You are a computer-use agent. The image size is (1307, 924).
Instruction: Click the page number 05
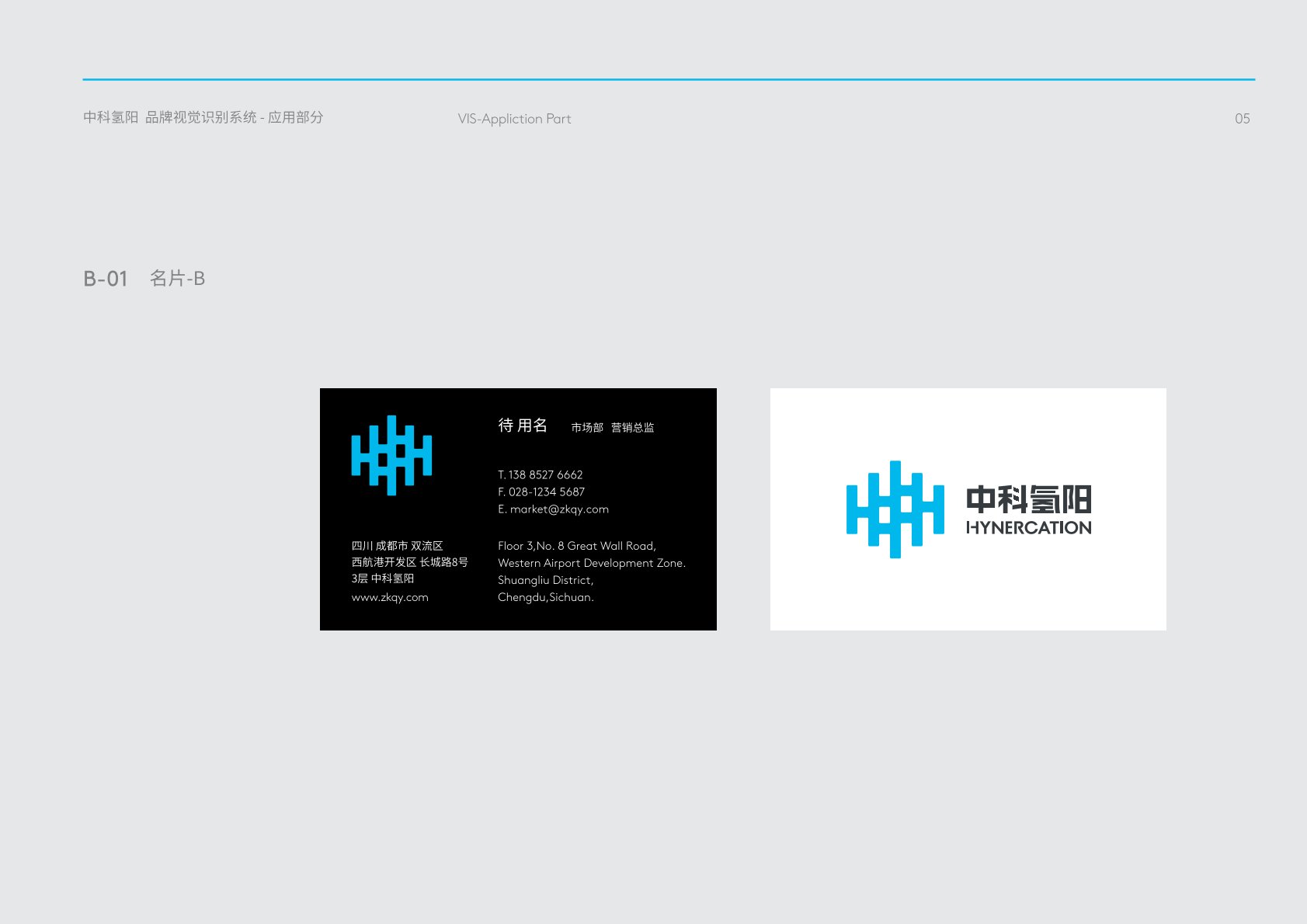[x=1242, y=119]
